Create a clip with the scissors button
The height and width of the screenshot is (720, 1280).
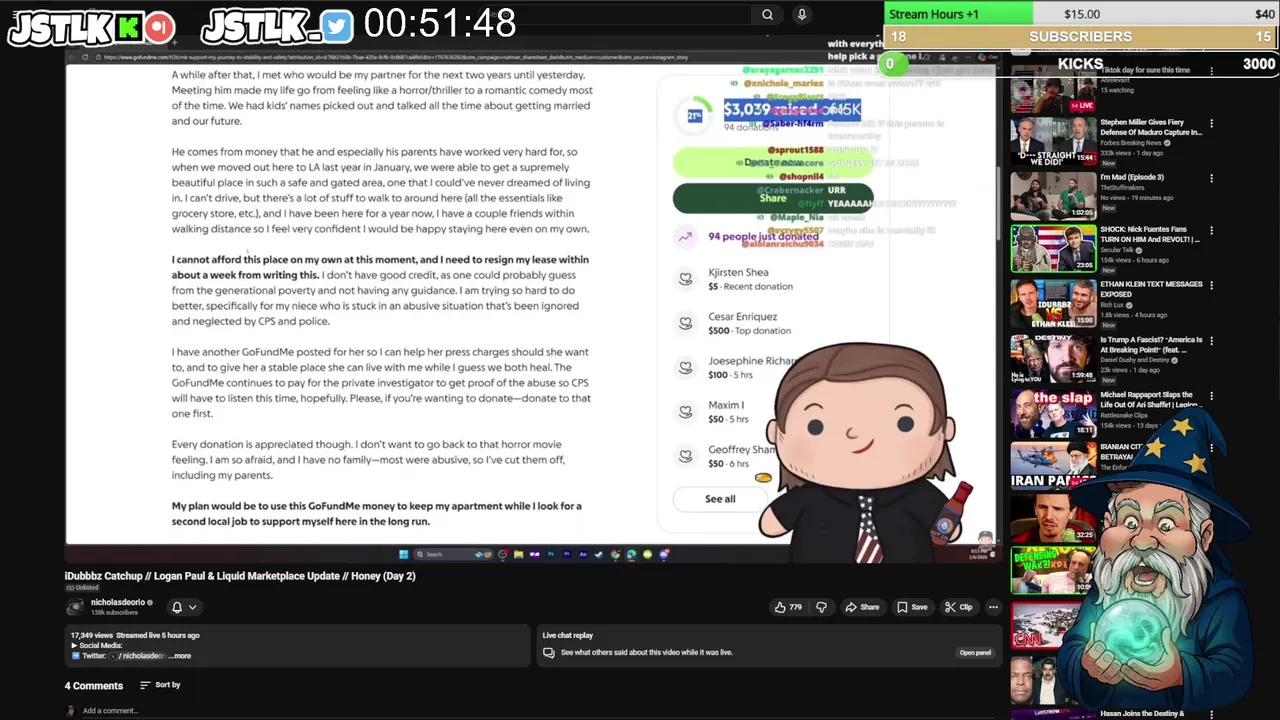click(x=958, y=607)
